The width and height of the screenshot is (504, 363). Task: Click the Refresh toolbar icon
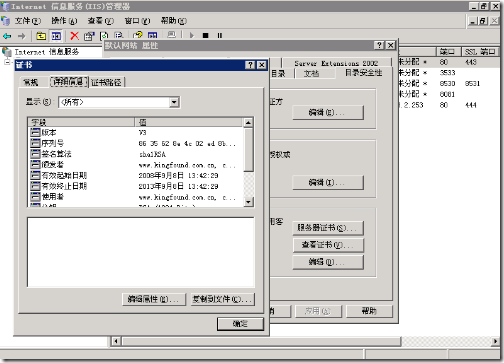pos(105,36)
